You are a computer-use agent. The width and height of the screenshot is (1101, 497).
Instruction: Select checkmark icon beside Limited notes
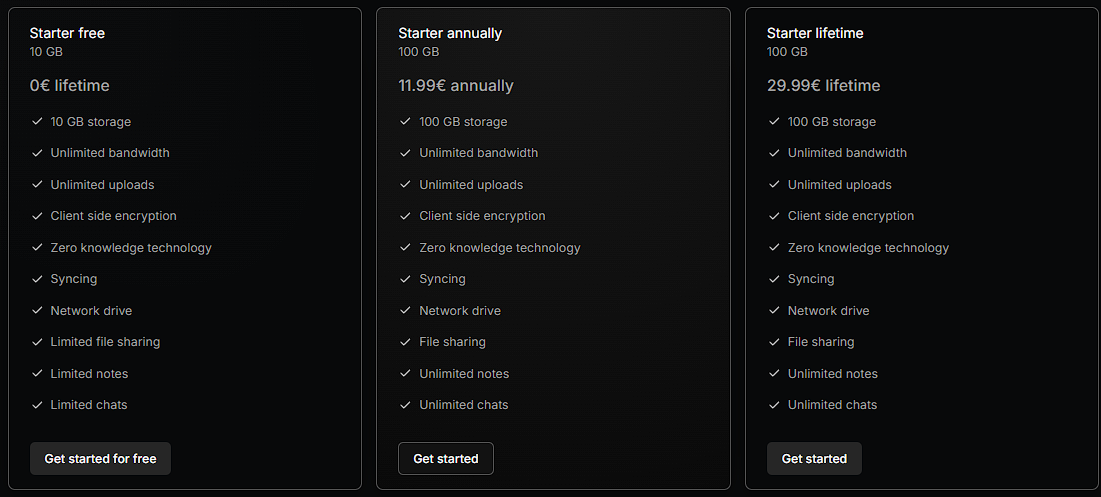(x=37, y=374)
